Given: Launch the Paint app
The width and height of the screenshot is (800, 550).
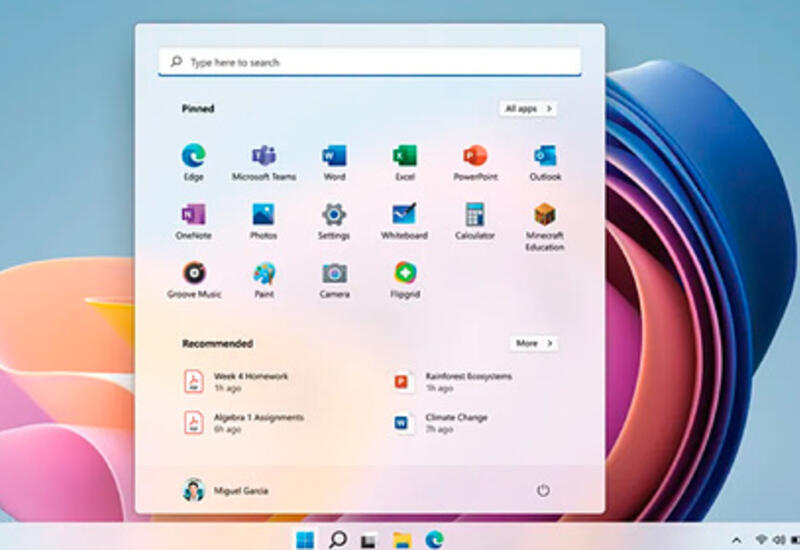Looking at the screenshot, I should (264, 280).
